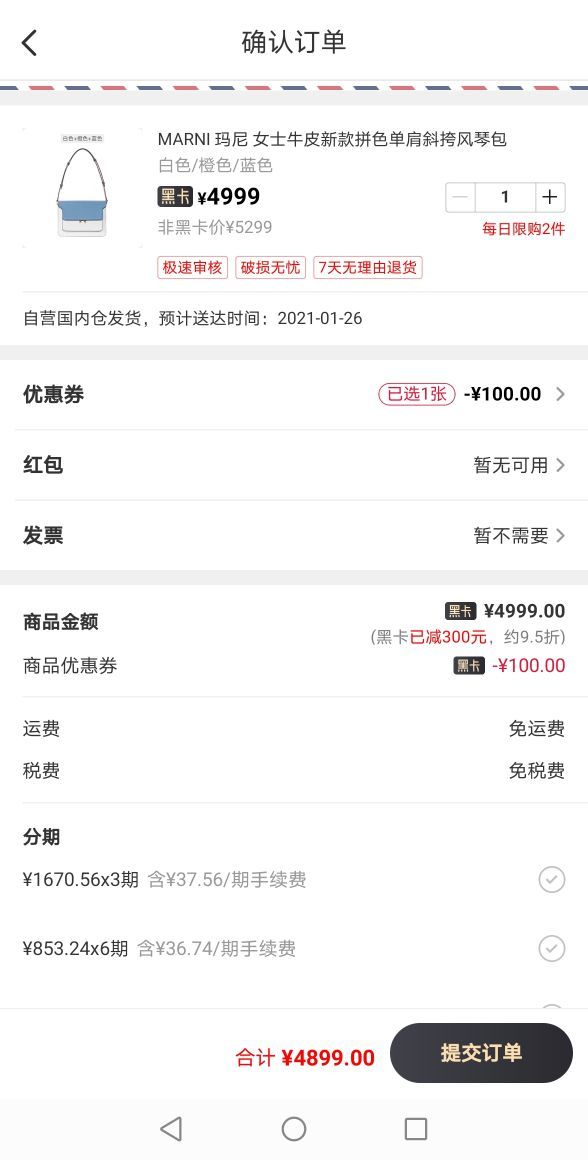Open the 优惠券 coupon row chevron
This screenshot has height=1160, width=588.
pyautogui.click(x=560, y=394)
